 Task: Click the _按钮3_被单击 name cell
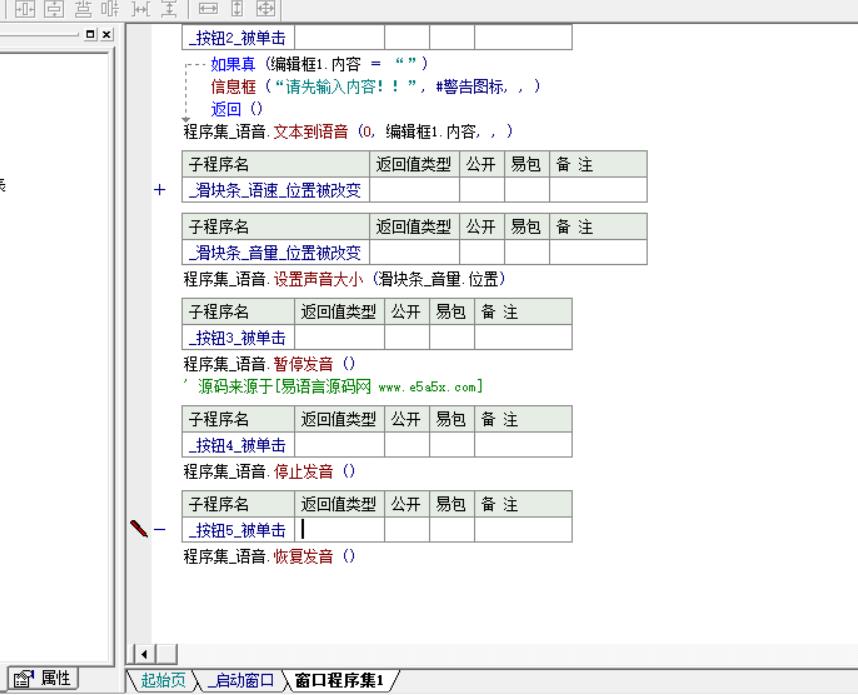point(238,338)
